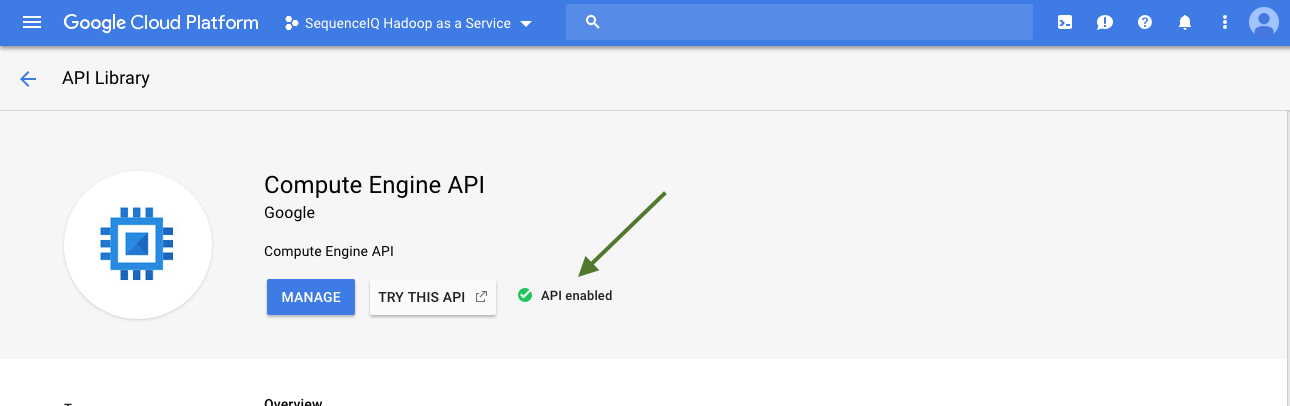The image size is (1290, 406).
Task: Click the Google Cloud Platform logo
Action: click(161, 22)
